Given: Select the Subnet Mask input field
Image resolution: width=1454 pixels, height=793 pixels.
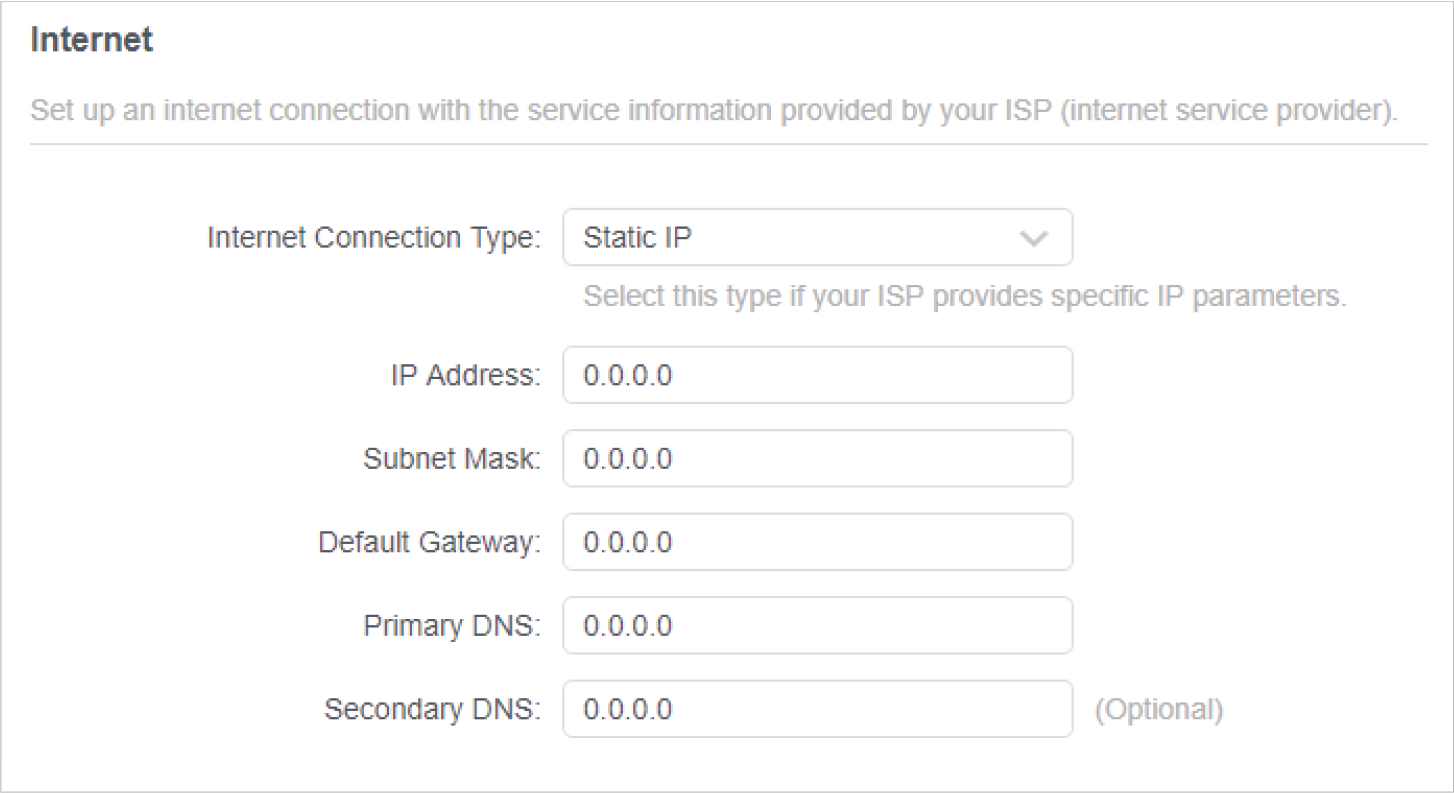Looking at the screenshot, I should point(816,459).
